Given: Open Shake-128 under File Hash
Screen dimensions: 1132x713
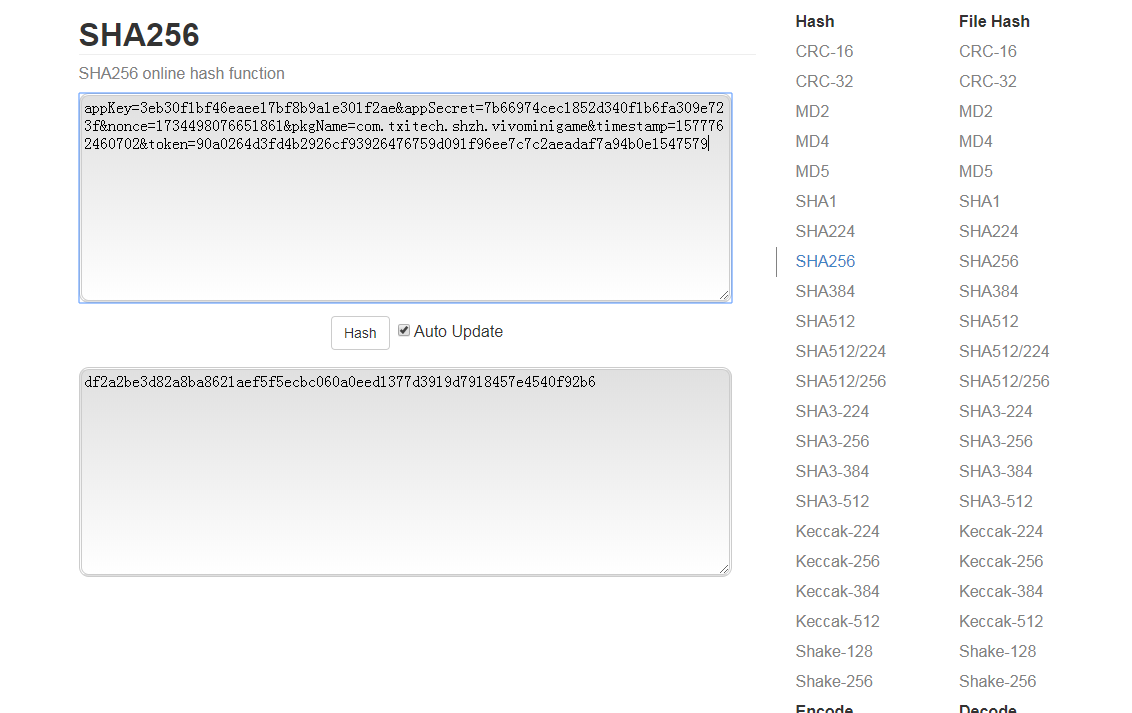Looking at the screenshot, I should 998,651.
